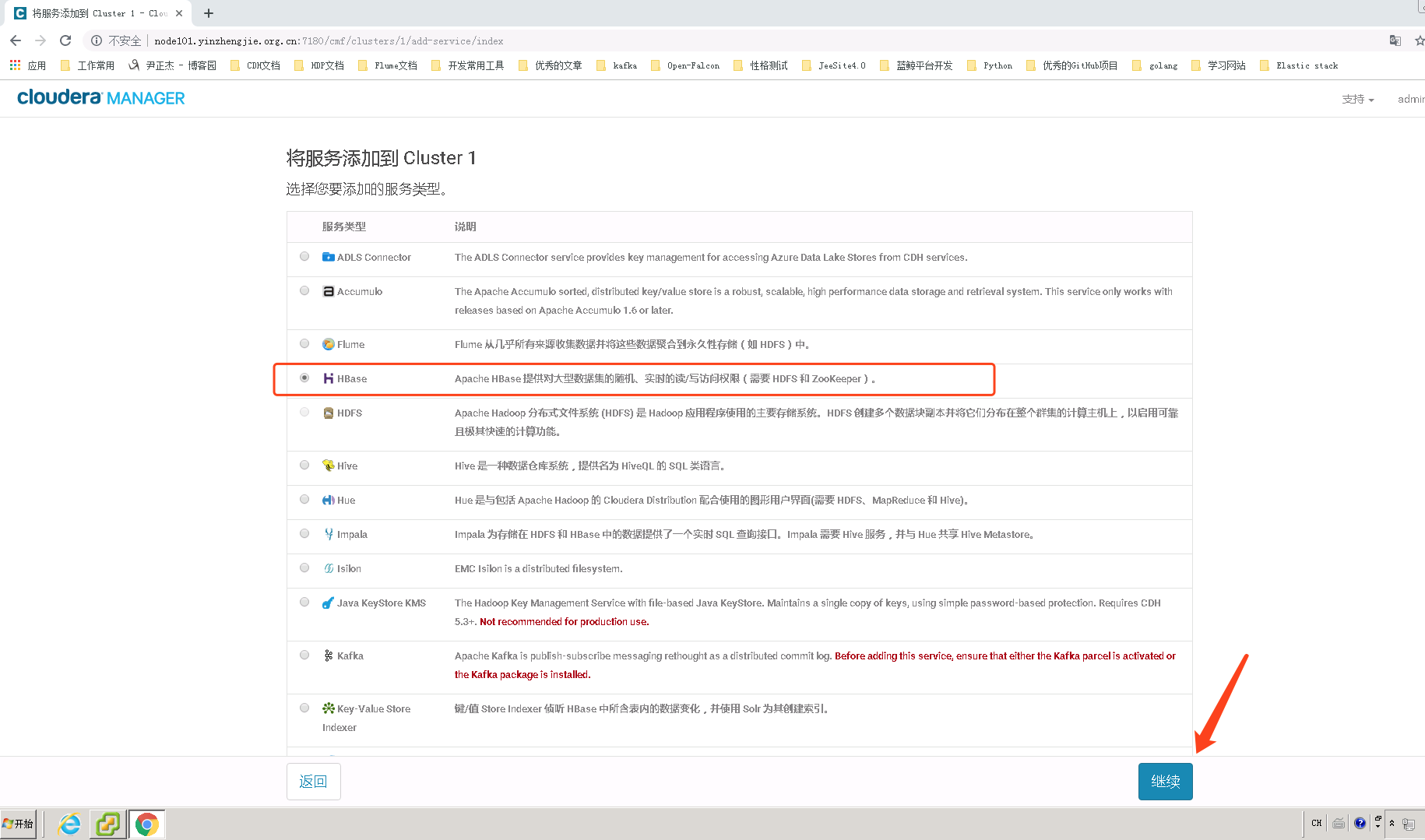
Task: Click the Hue service icon
Action: tap(328, 500)
